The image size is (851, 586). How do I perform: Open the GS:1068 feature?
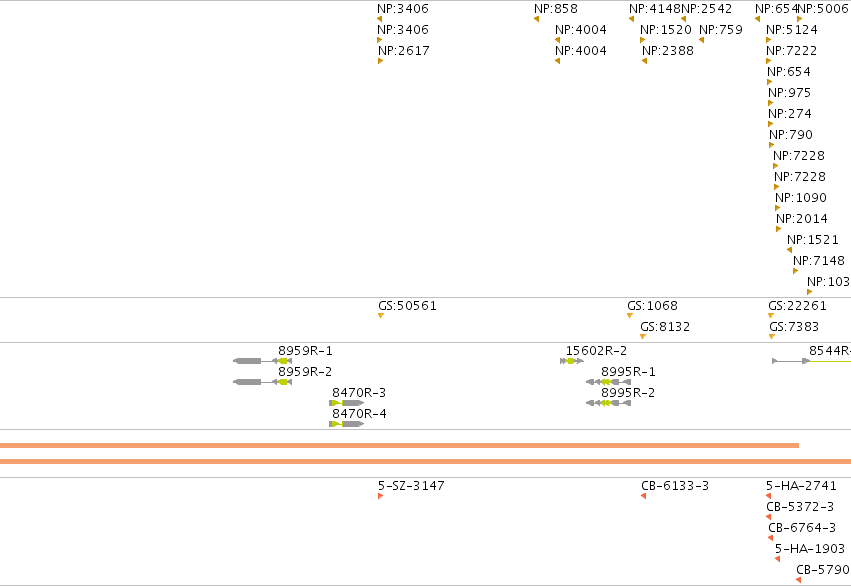(652, 306)
